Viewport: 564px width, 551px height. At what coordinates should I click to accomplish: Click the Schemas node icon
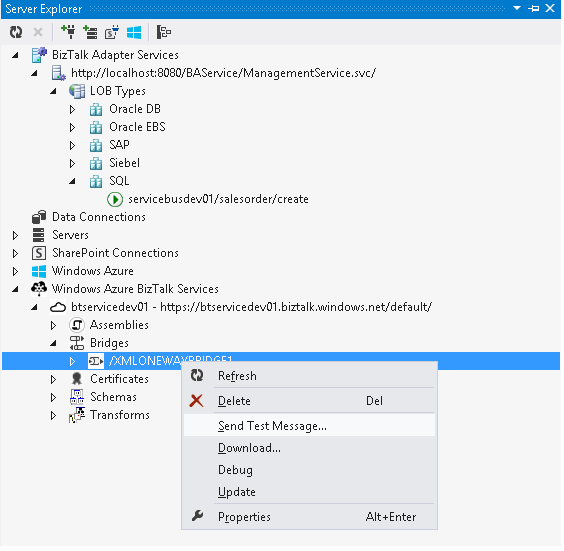[x=77, y=397]
